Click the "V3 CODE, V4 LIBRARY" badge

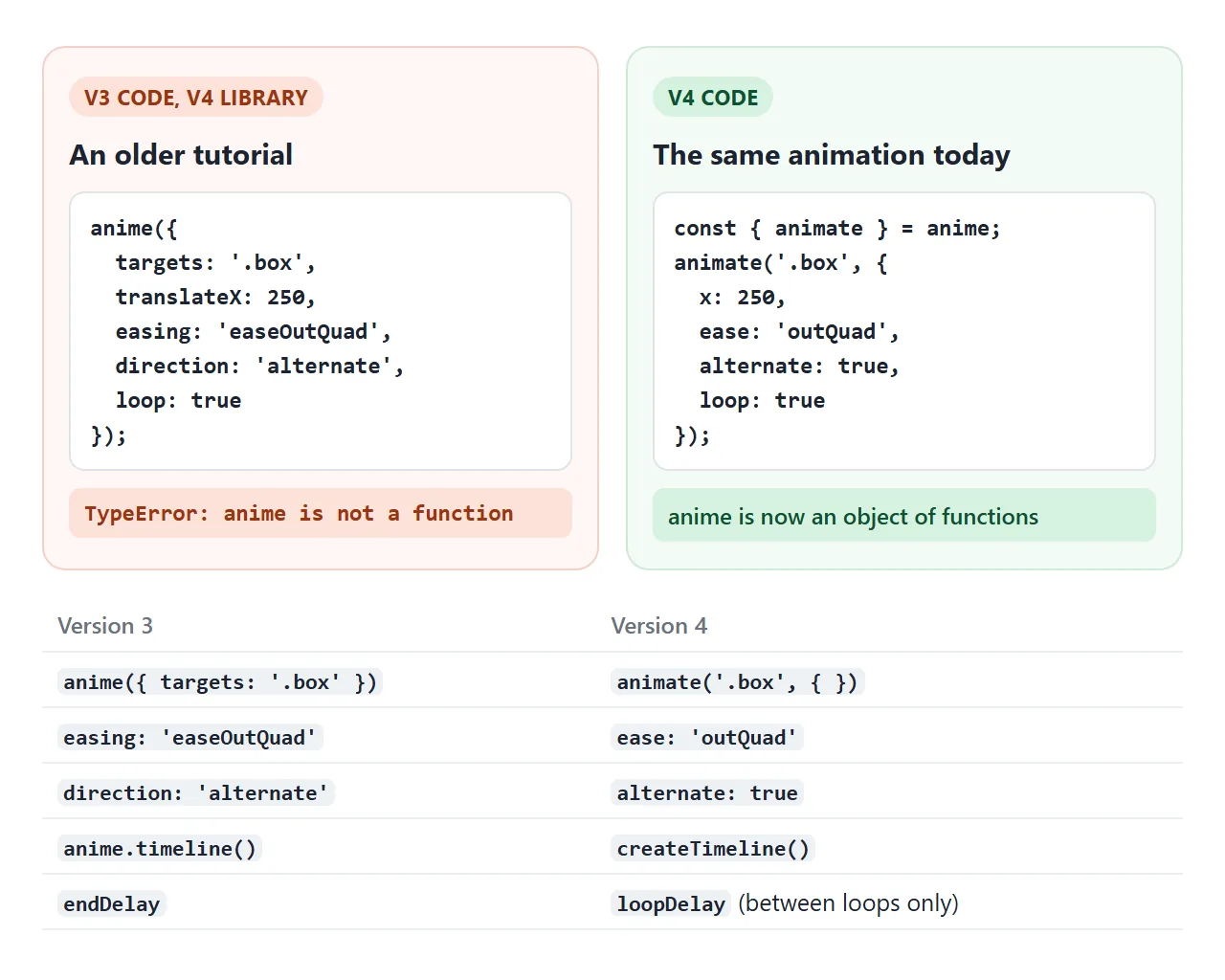[x=196, y=98]
